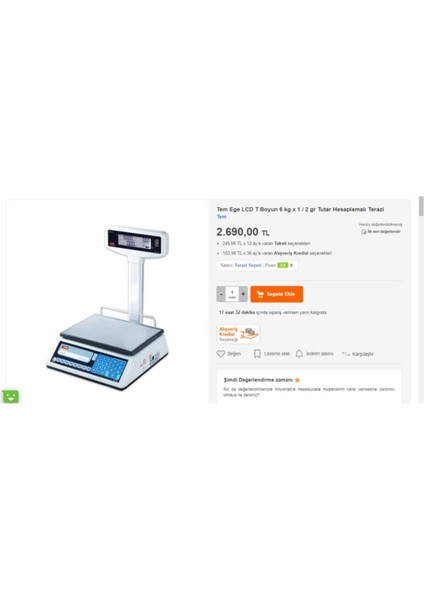Decrease quantity with the minus button
The image size is (424, 600).
[221, 294]
